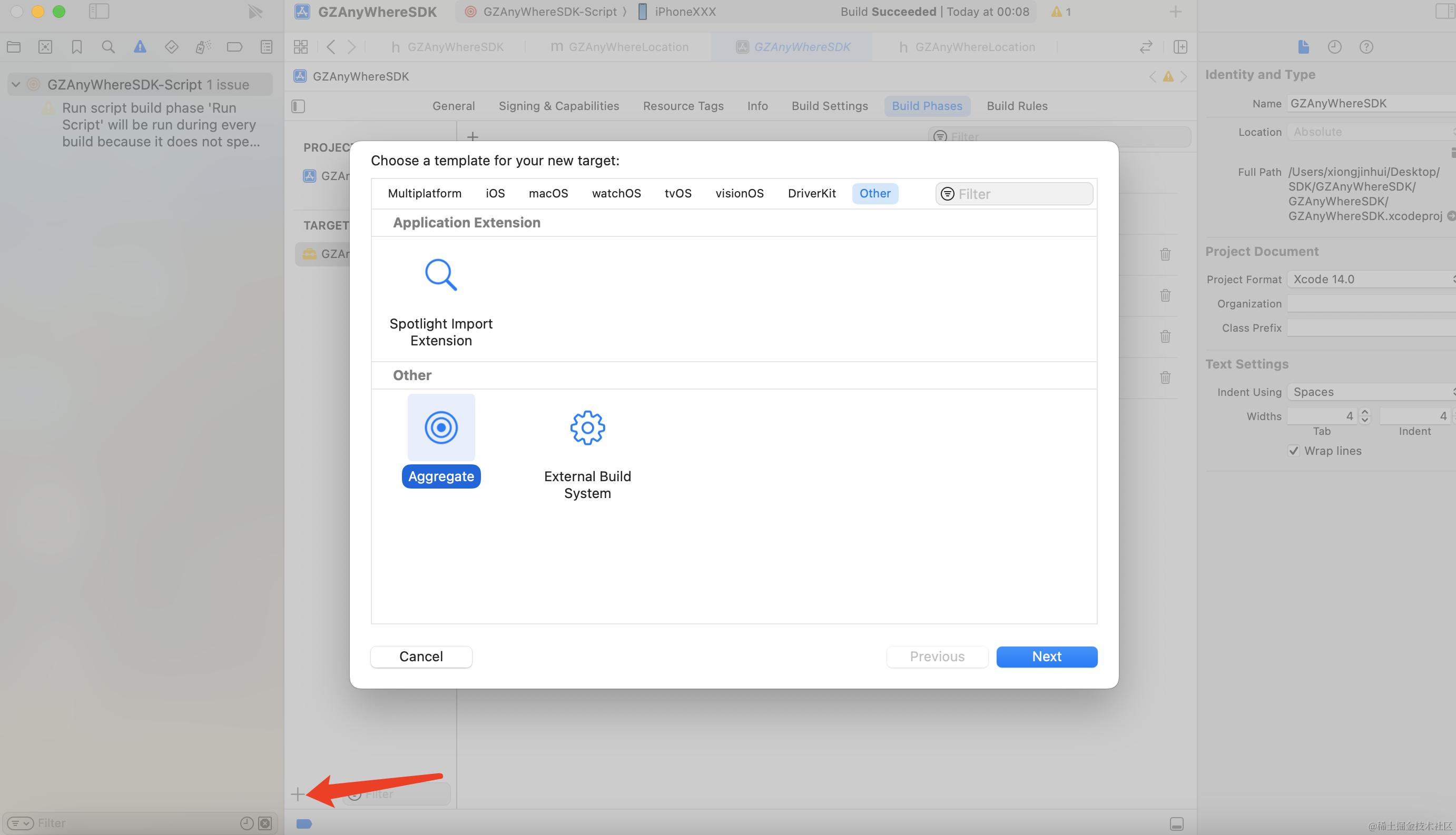Open the Indent Using Spaces dropdown
Viewport: 1456px width, 835px height.
(x=1371, y=392)
